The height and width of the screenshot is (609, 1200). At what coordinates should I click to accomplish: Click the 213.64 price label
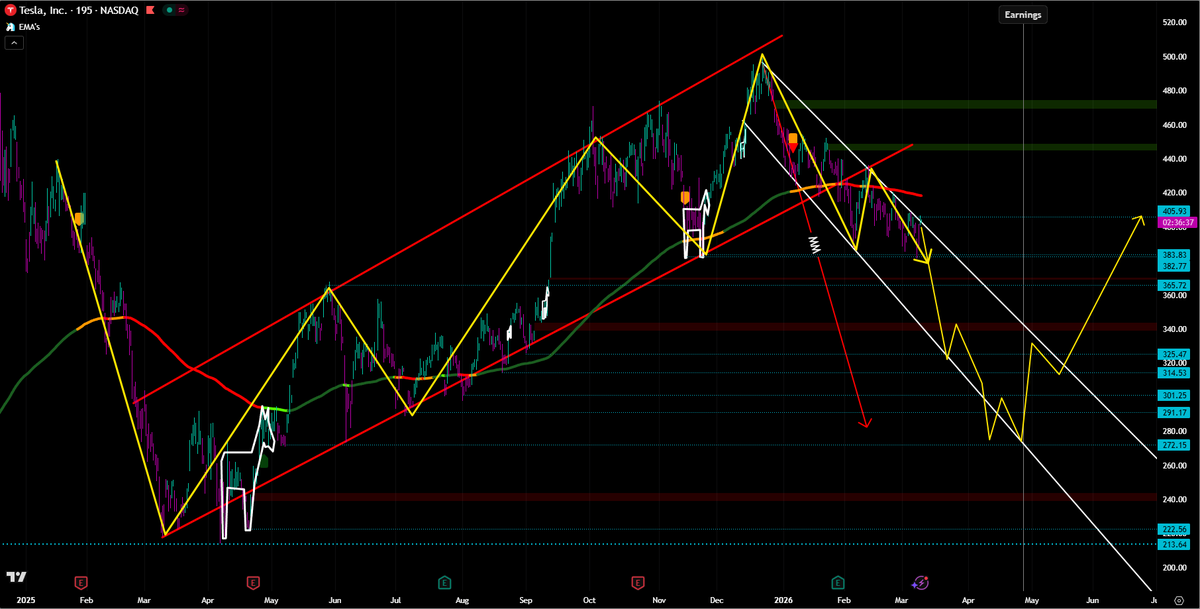(x=1174, y=544)
